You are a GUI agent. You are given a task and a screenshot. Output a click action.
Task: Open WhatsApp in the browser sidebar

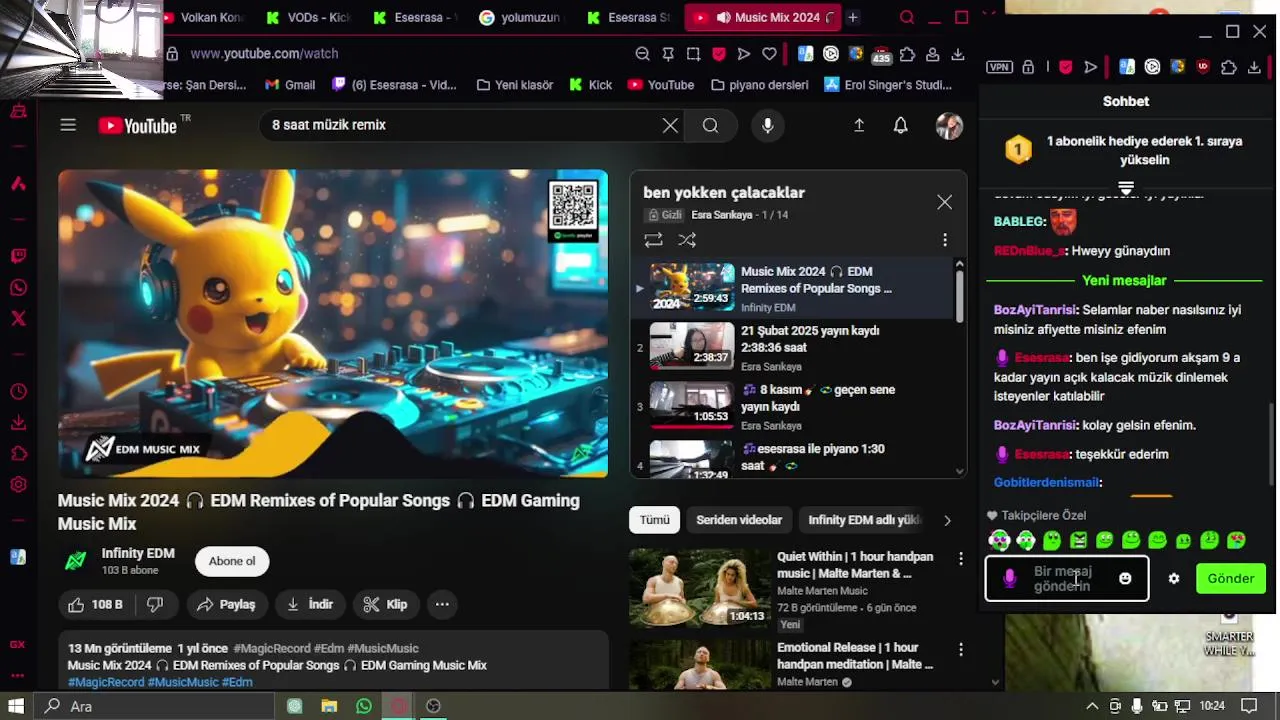[18, 288]
